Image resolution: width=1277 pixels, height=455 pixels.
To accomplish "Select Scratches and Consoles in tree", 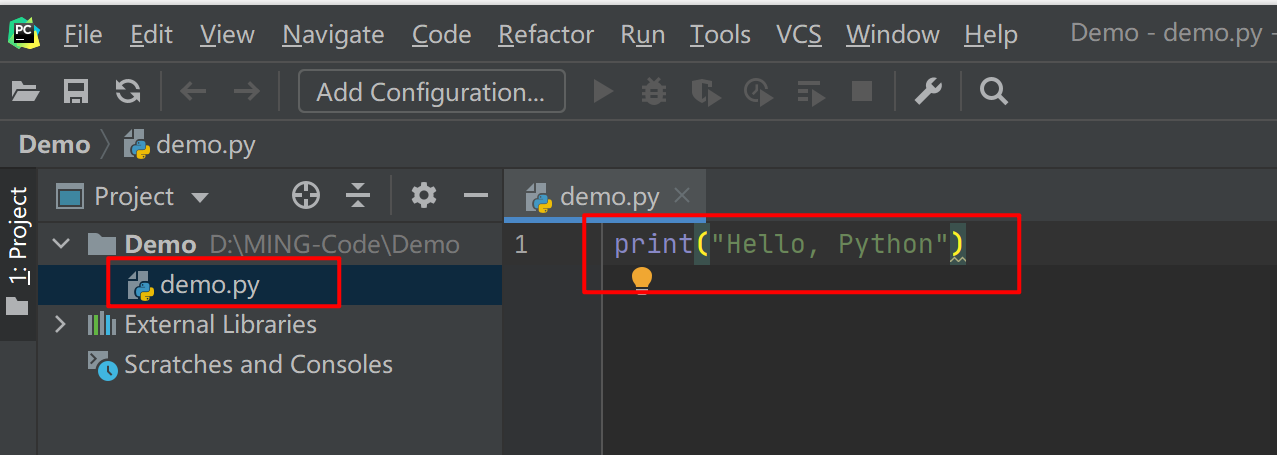I will (257, 364).
